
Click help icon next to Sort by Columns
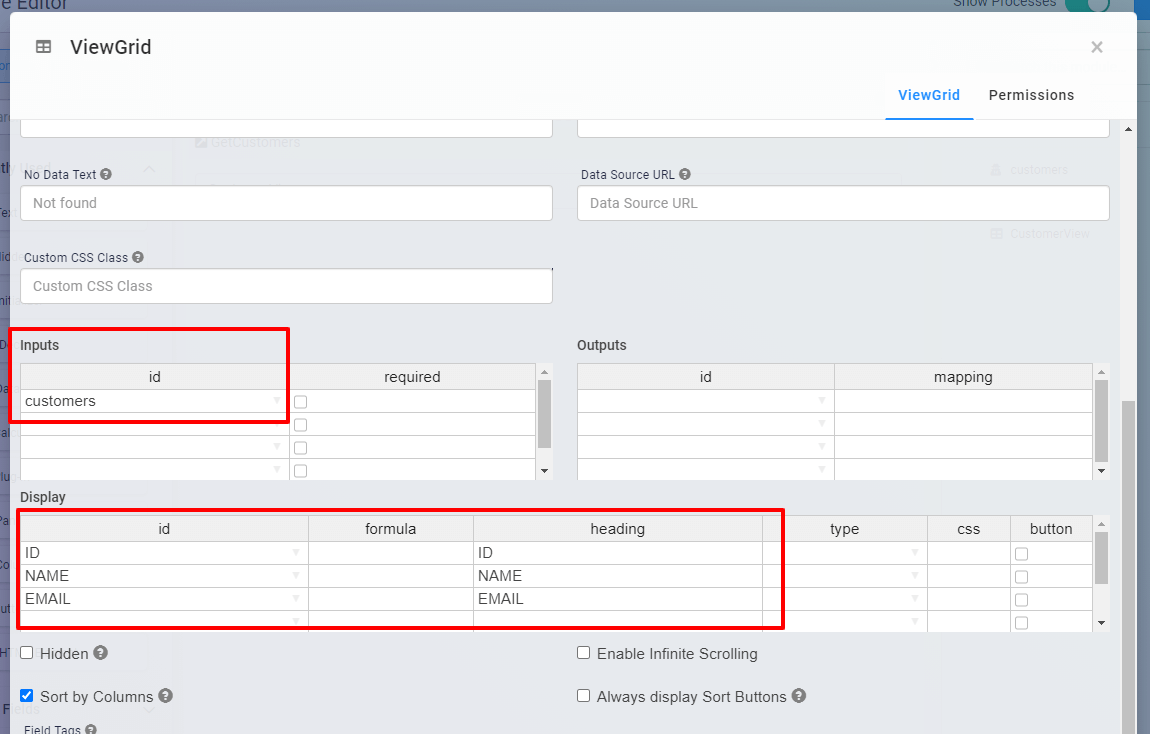coord(166,696)
